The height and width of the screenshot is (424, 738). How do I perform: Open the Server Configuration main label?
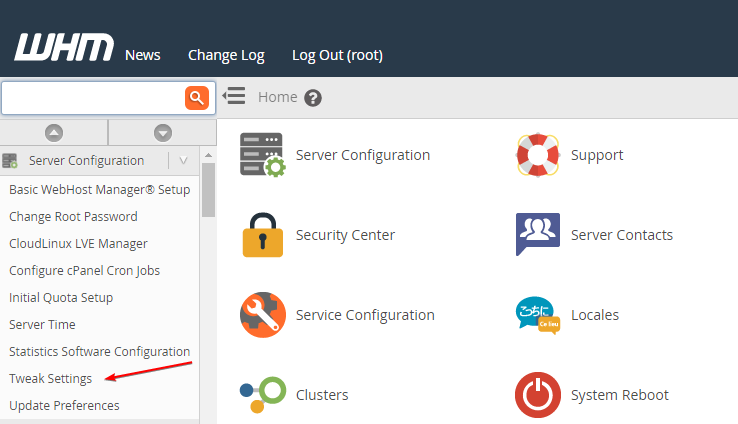click(x=363, y=155)
